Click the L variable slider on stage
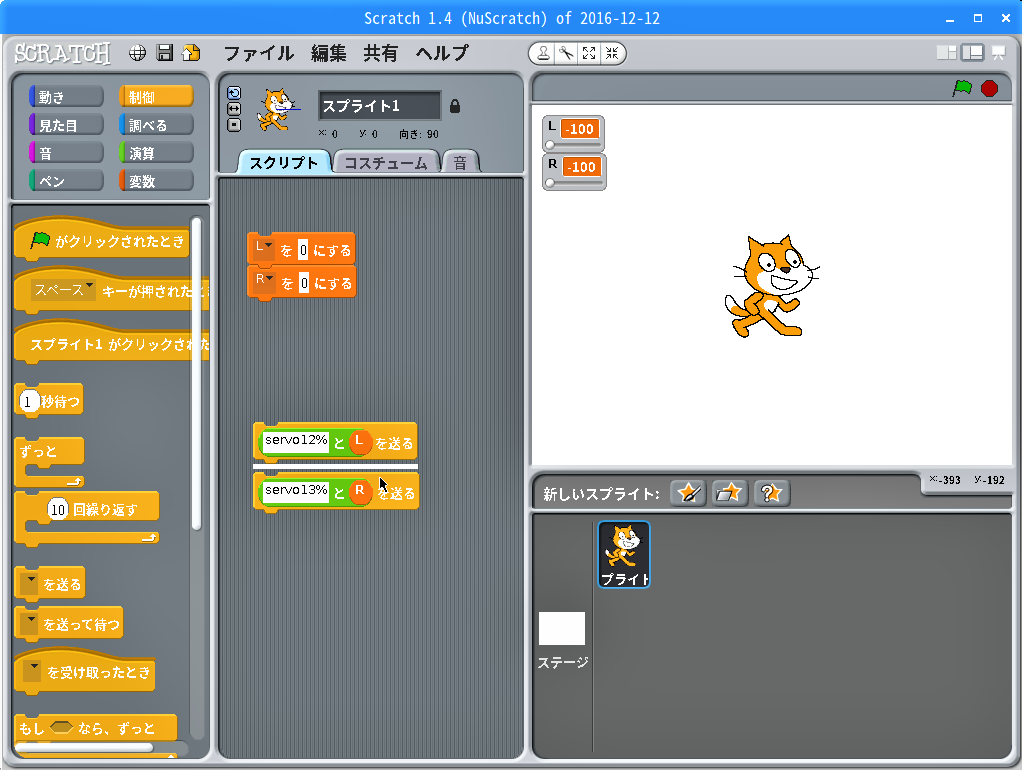1022x770 pixels. click(x=574, y=145)
